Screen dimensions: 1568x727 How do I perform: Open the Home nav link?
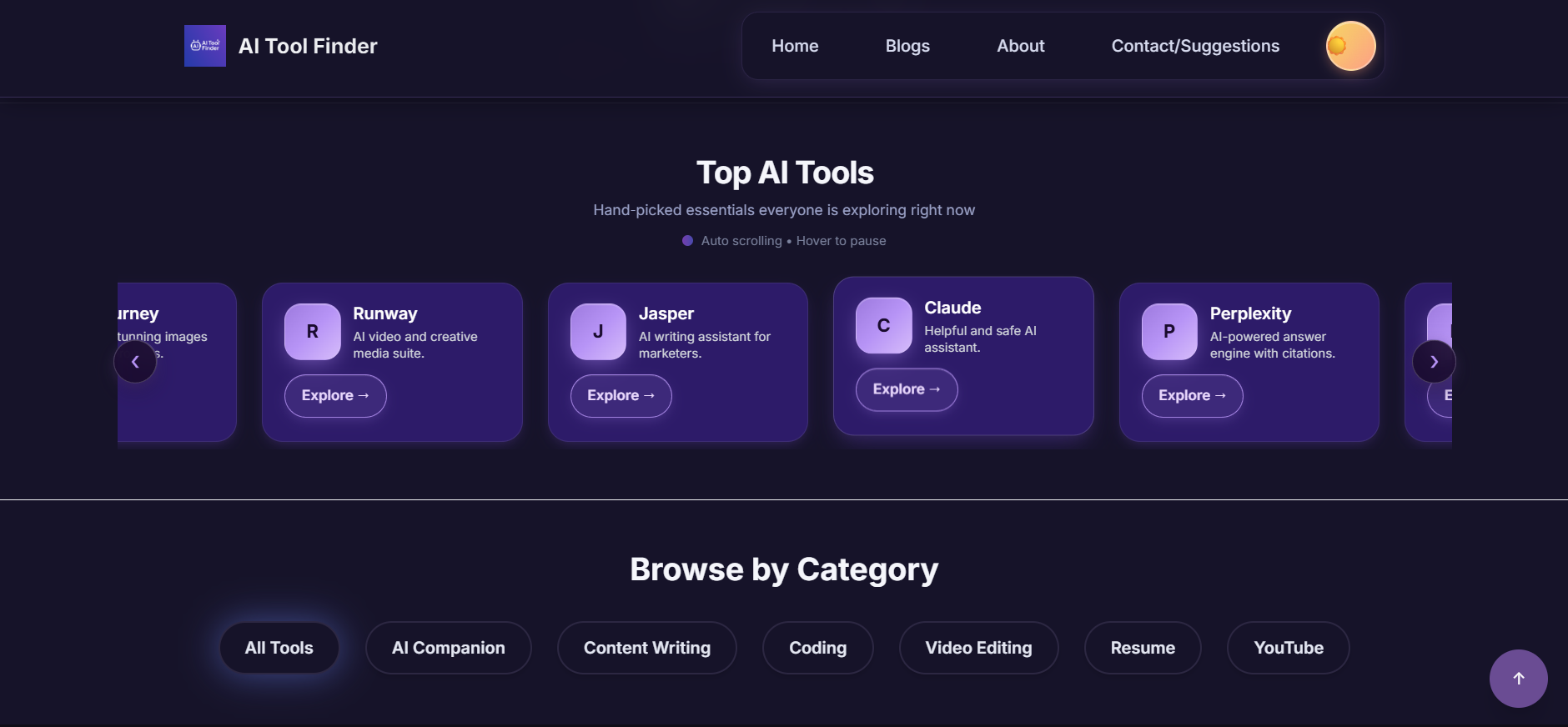pyautogui.click(x=795, y=46)
